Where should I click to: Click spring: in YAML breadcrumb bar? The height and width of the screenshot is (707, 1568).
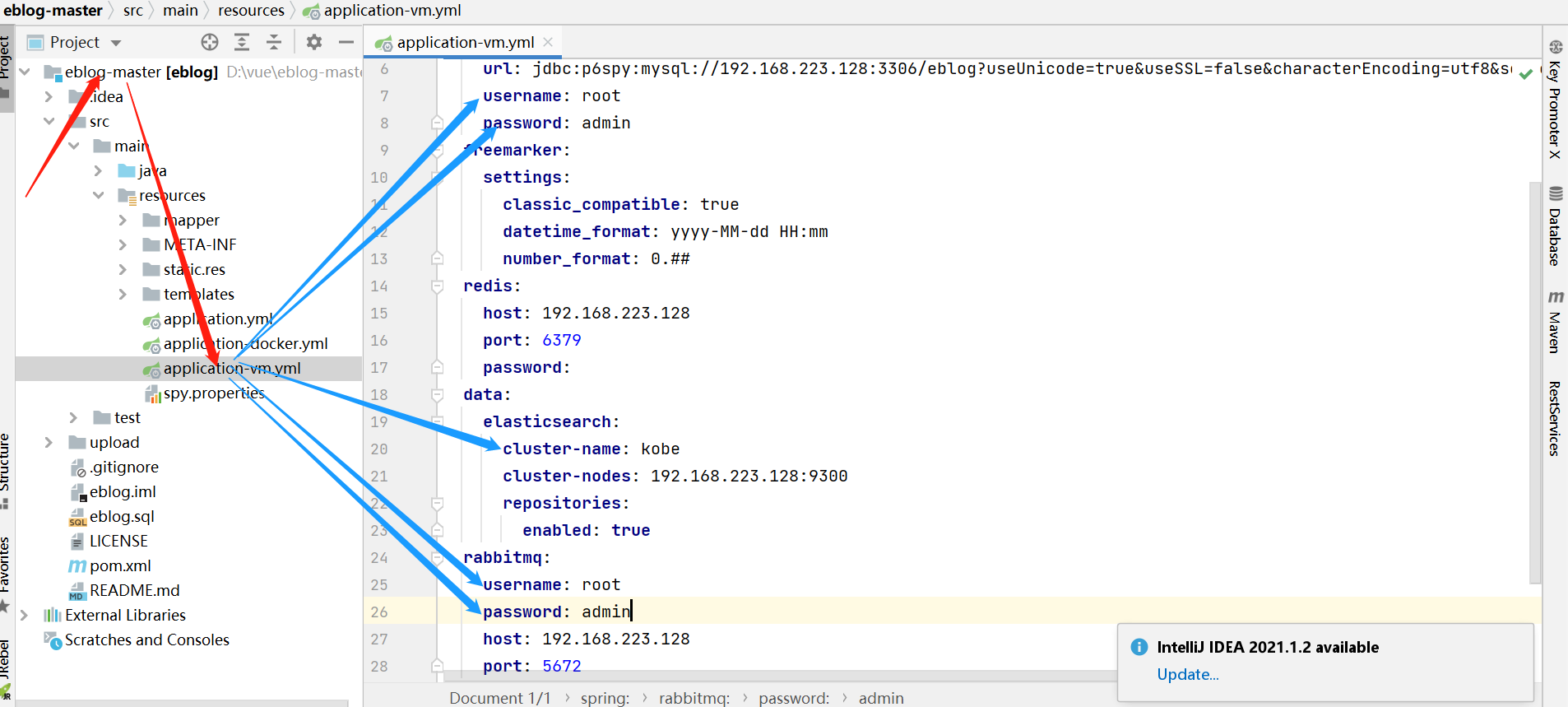pyautogui.click(x=605, y=698)
